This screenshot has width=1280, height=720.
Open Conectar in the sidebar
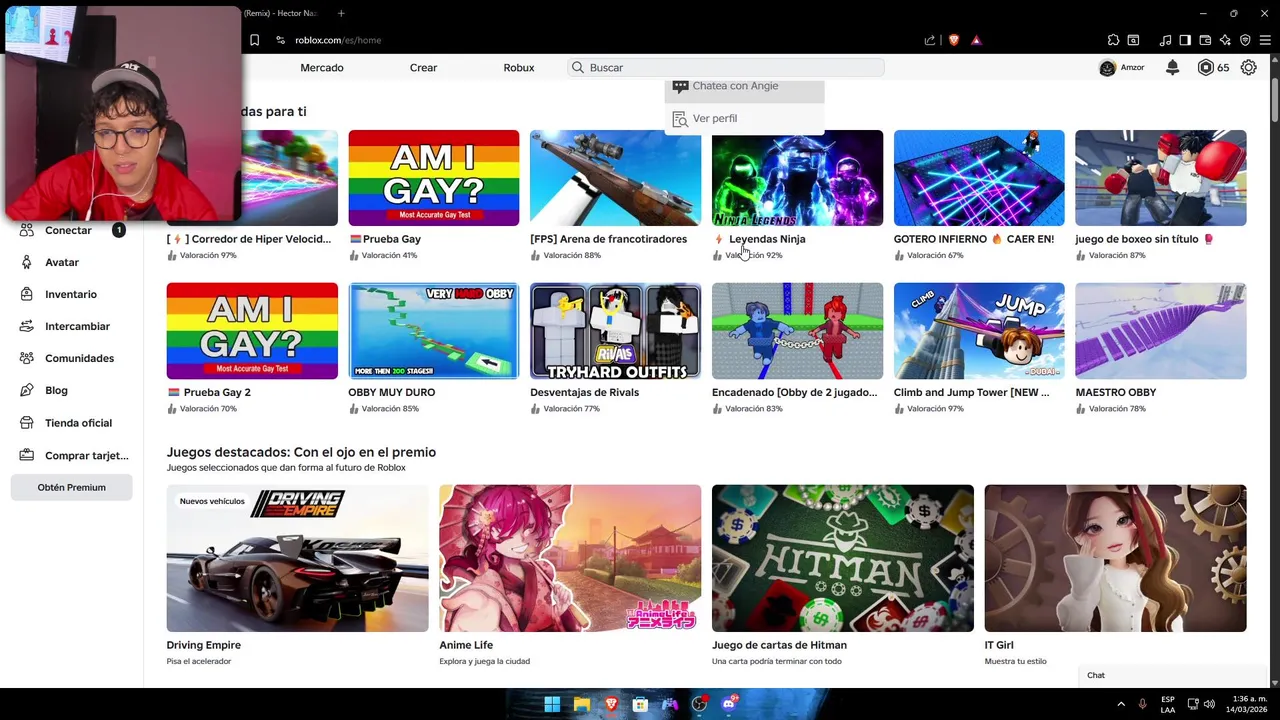[x=68, y=230]
